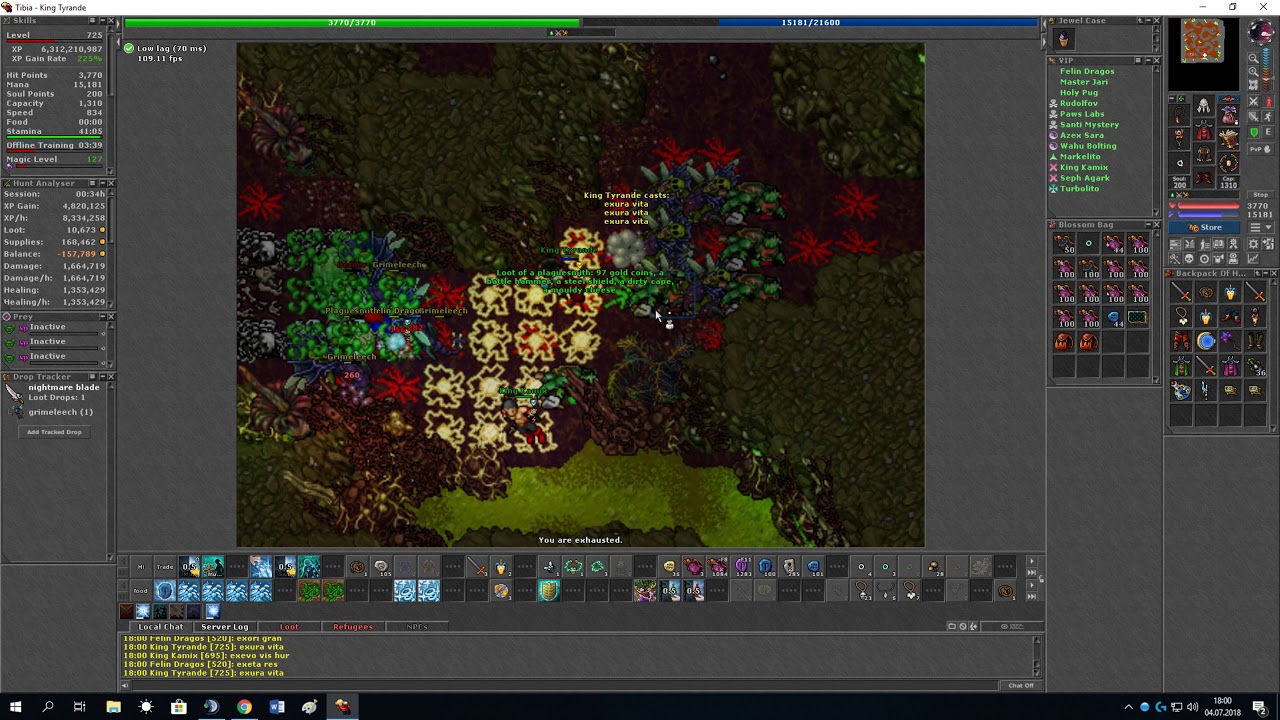Screen dimensions: 1280x720
Task: Open Microsoft Word from the taskbar
Action: click(x=277, y=707)
